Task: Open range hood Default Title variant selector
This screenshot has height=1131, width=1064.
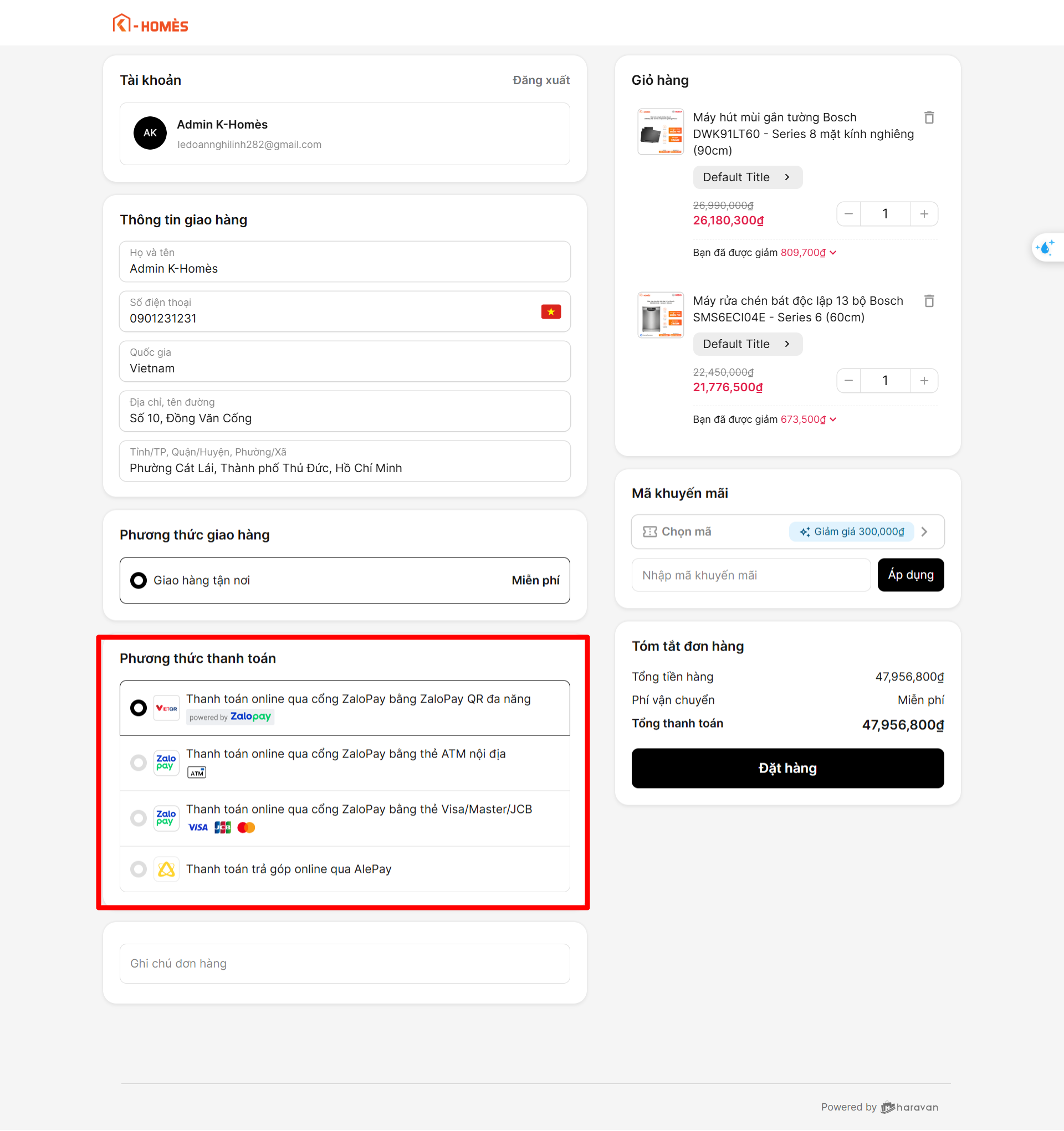Action: tap(746, 177)
